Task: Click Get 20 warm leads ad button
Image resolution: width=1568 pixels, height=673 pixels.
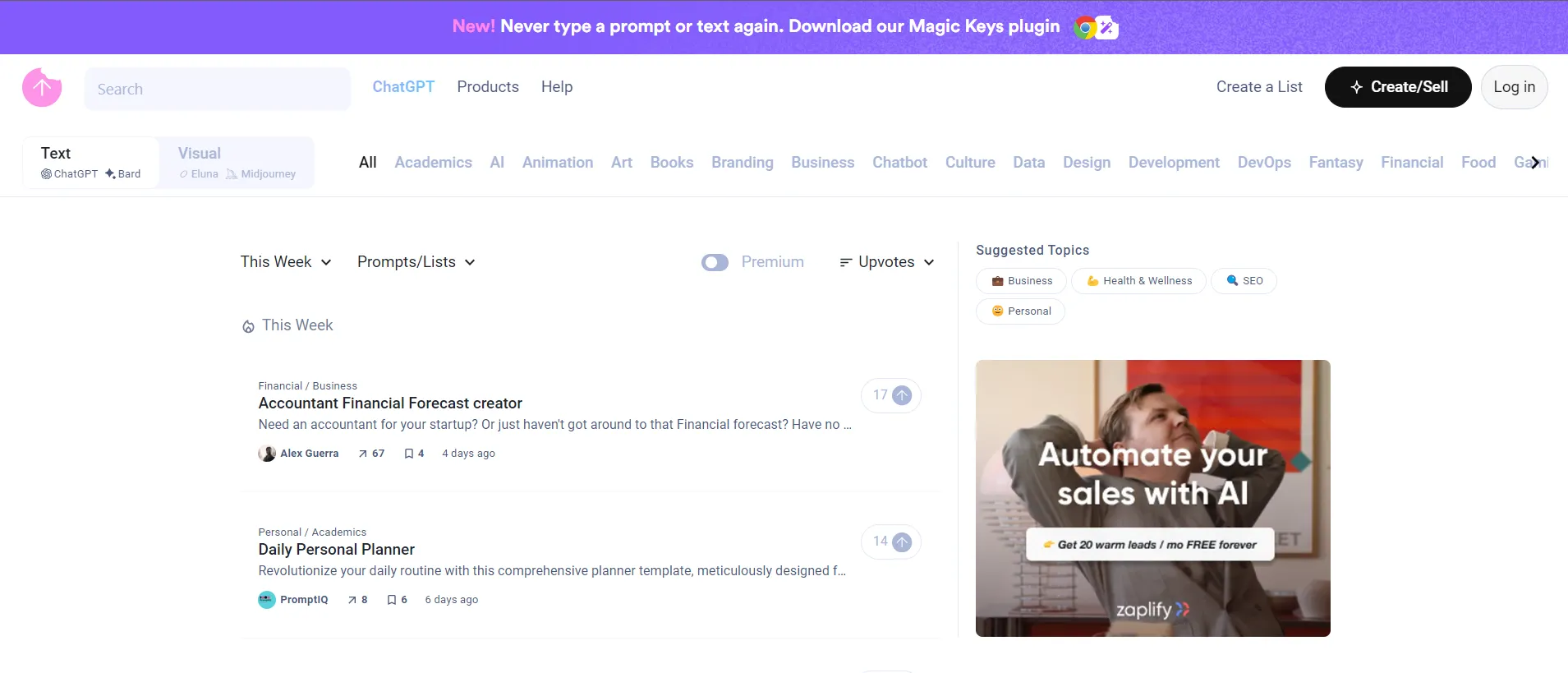Action: click(1150, 544)
